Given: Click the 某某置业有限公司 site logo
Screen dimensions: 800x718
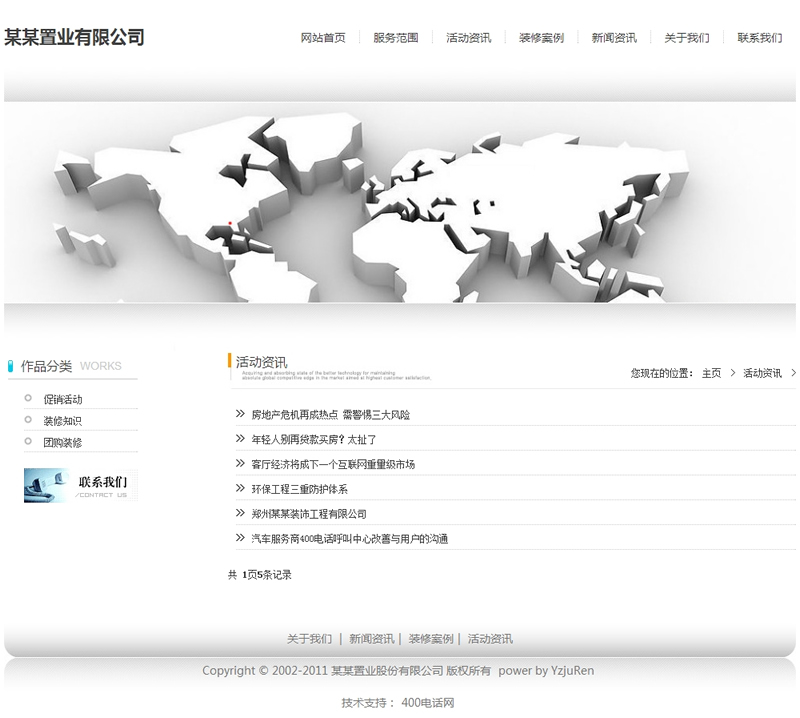Looking at the screenshot, I should (x=75, y=38).
